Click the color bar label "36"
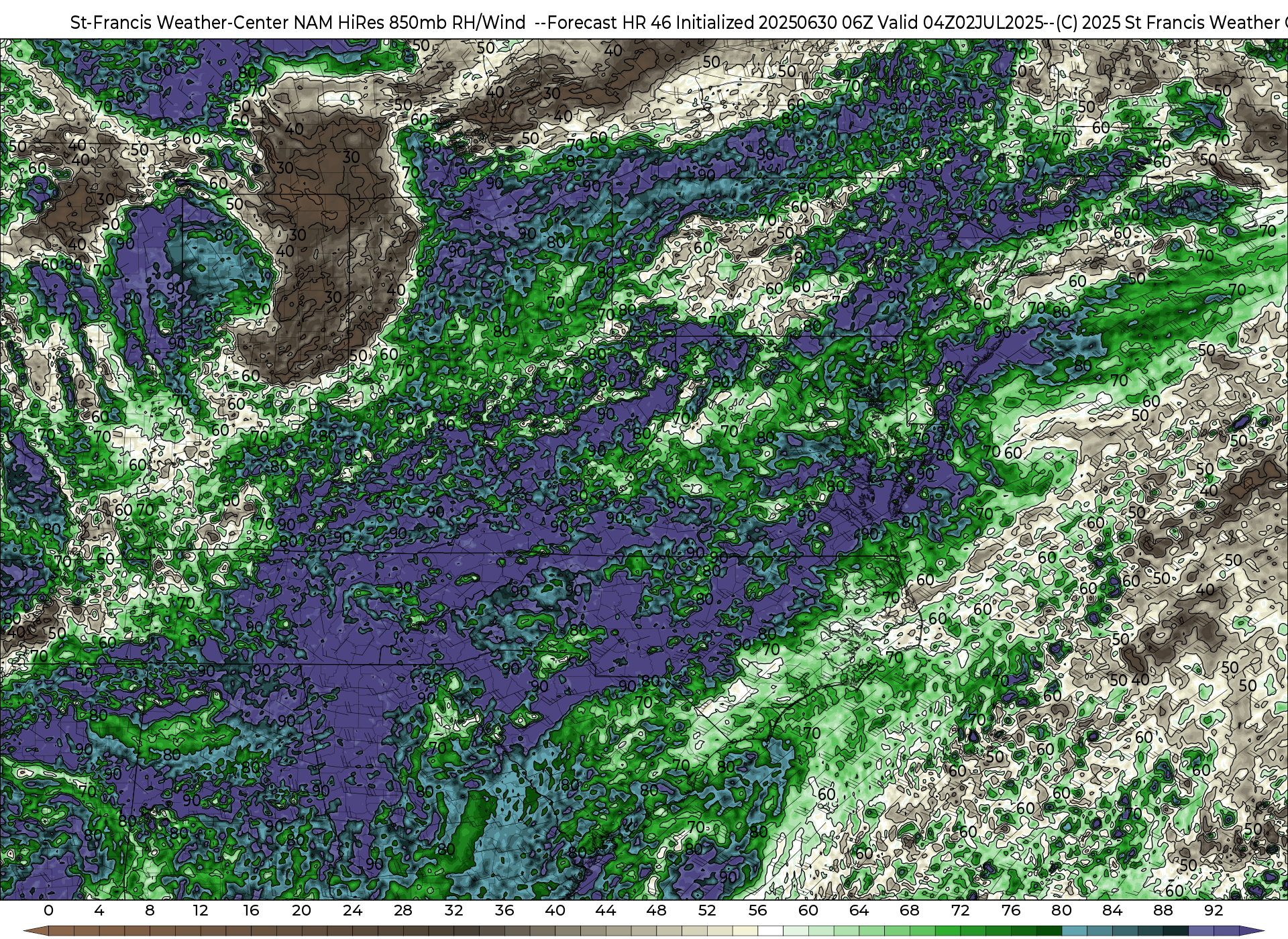 (x=504, y=910)
